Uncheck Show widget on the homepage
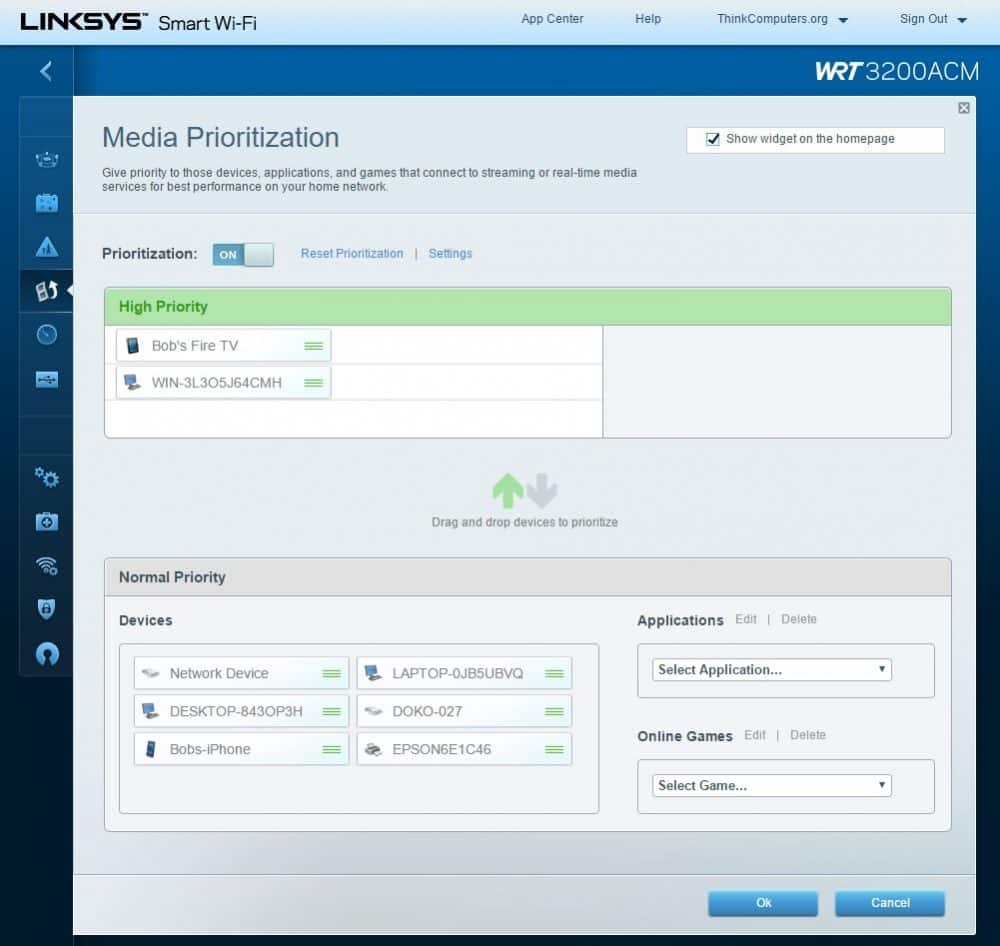 point(712,139)
